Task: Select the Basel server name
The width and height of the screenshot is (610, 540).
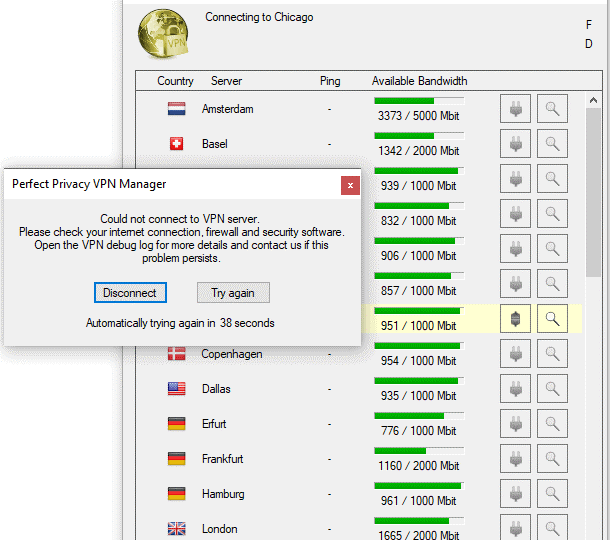Action: click(215, 144)
